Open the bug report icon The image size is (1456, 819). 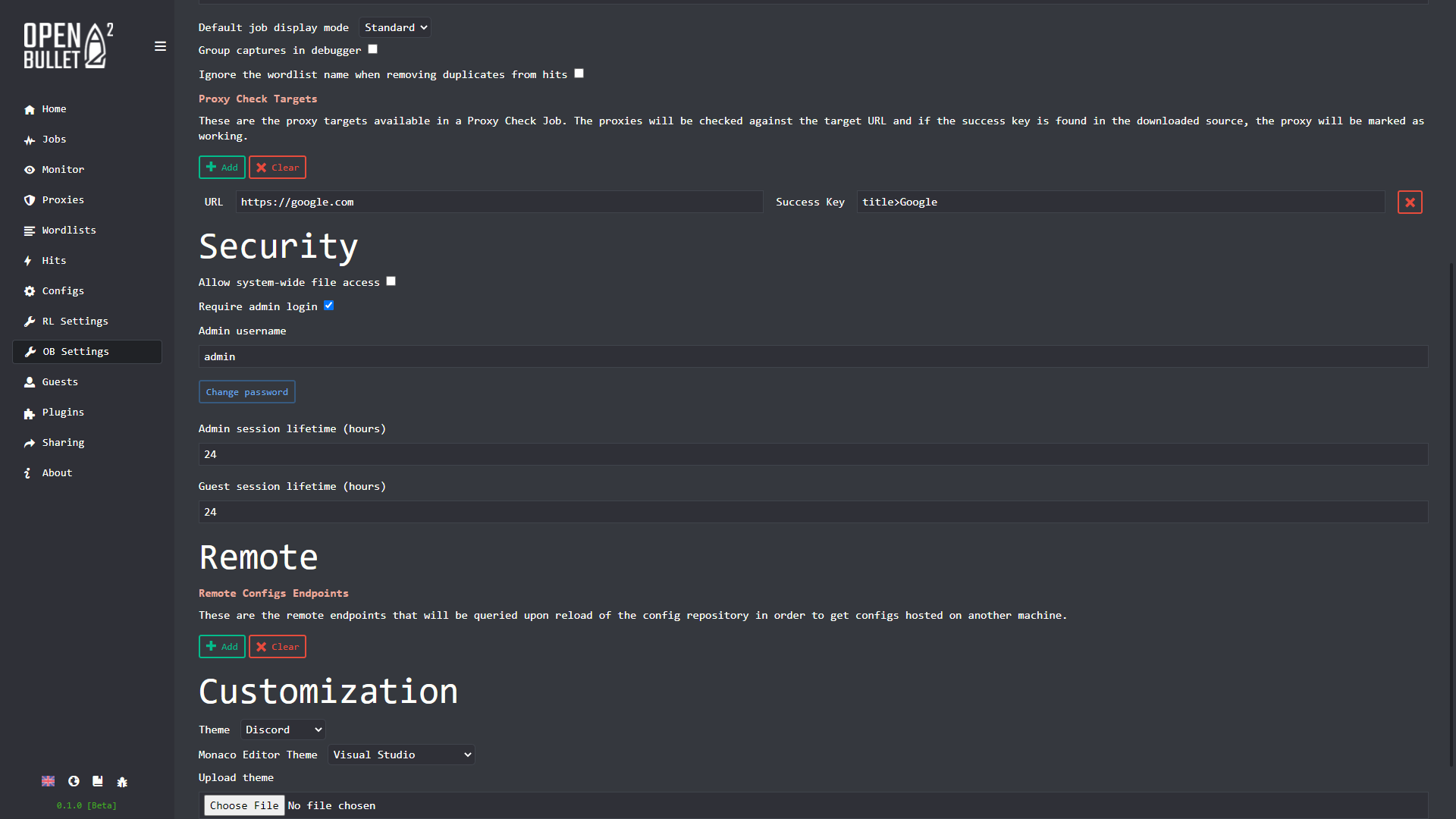click(122, 781)
